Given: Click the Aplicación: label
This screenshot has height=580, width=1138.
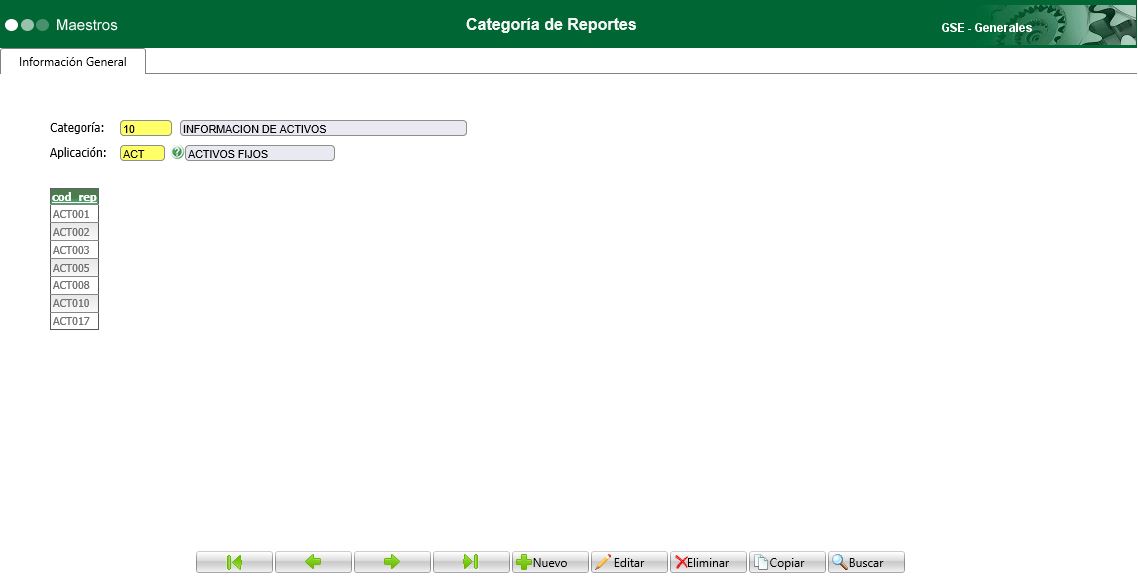Looking at the screenshot, I should click(x=78, y=152).
